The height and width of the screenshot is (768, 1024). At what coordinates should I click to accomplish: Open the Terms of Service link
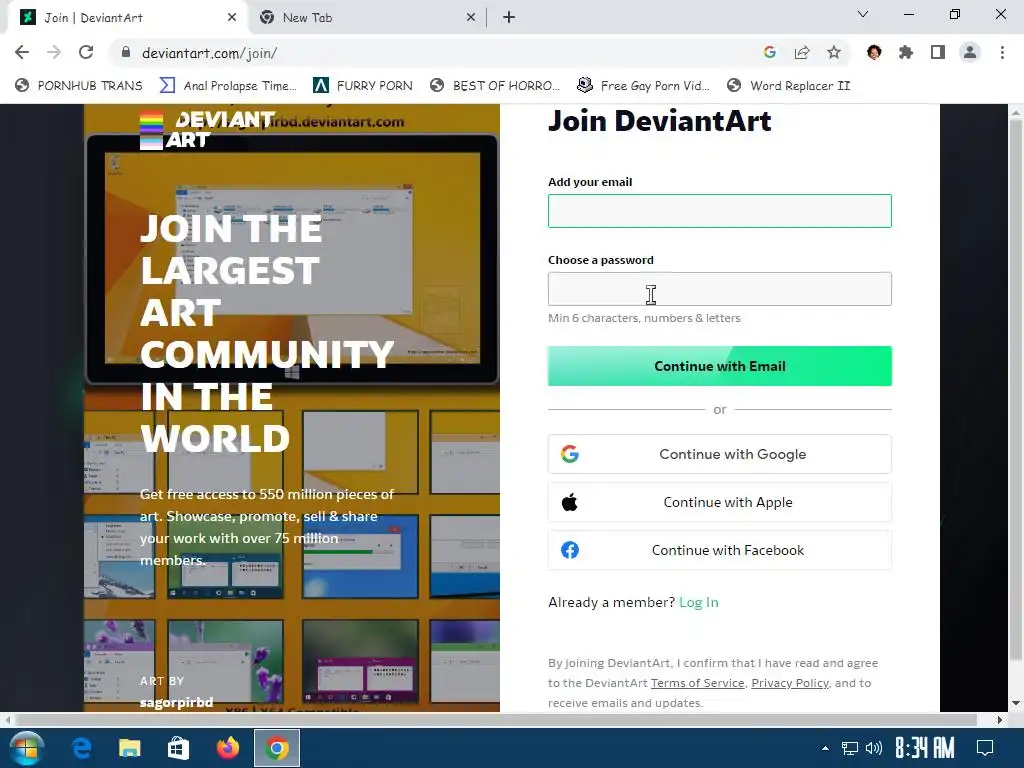pyautogui.click(x=697, y=683)
